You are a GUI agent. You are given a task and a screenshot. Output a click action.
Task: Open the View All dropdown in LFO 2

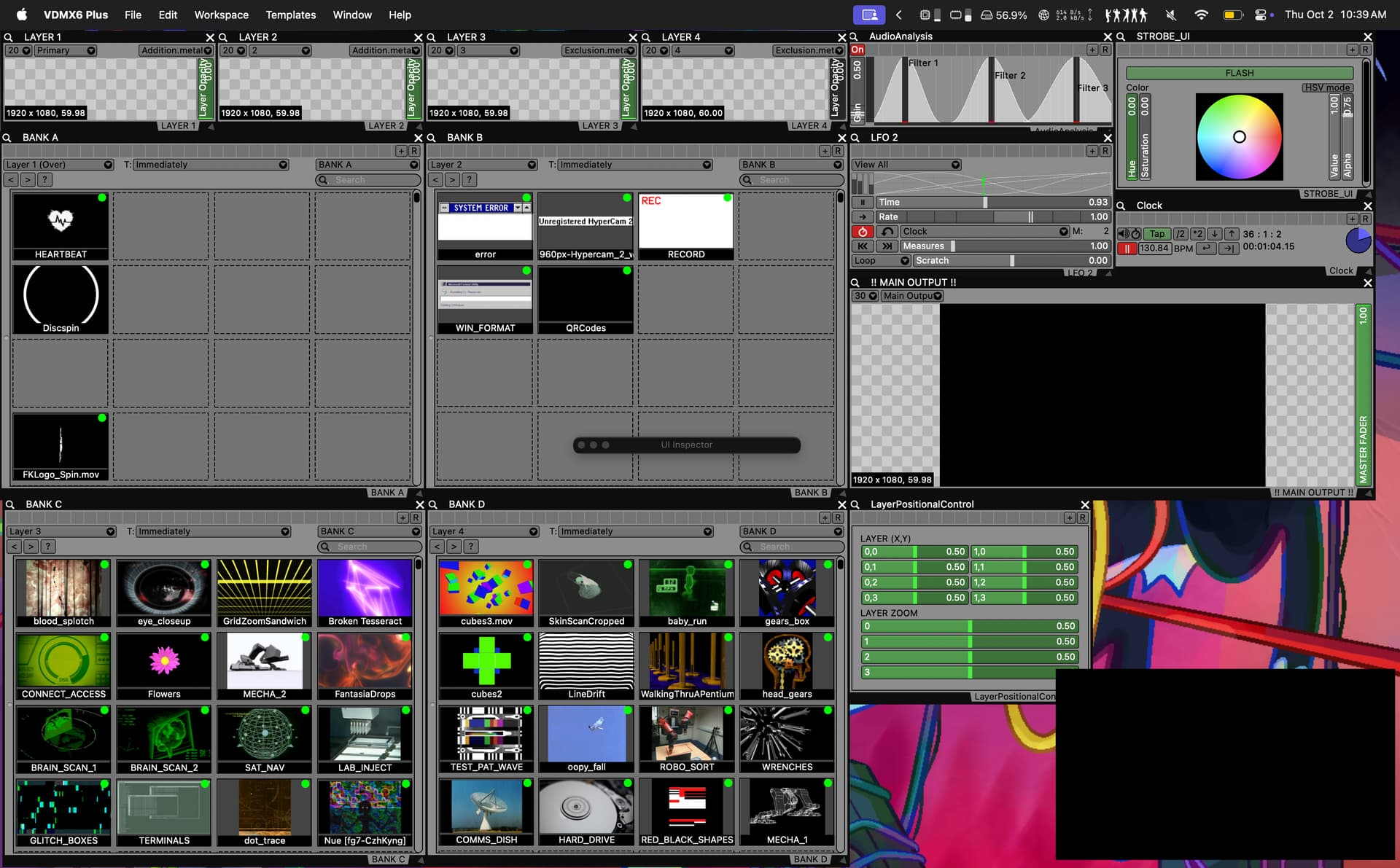click(906, 165)
